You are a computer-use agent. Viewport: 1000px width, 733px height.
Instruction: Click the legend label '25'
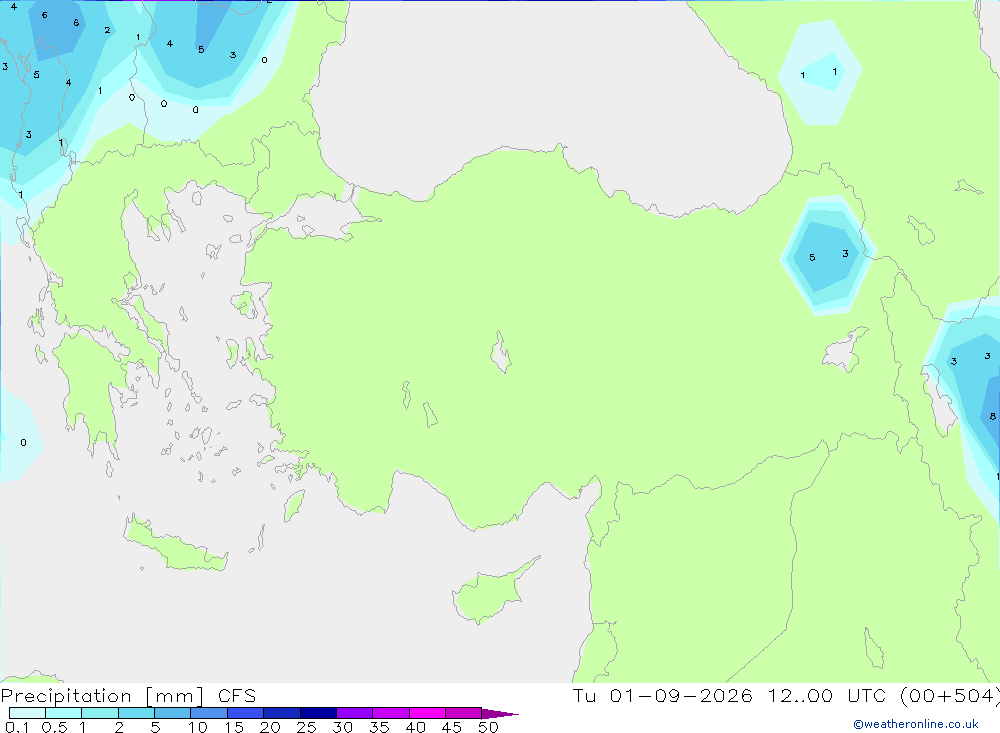click(306, 727)
